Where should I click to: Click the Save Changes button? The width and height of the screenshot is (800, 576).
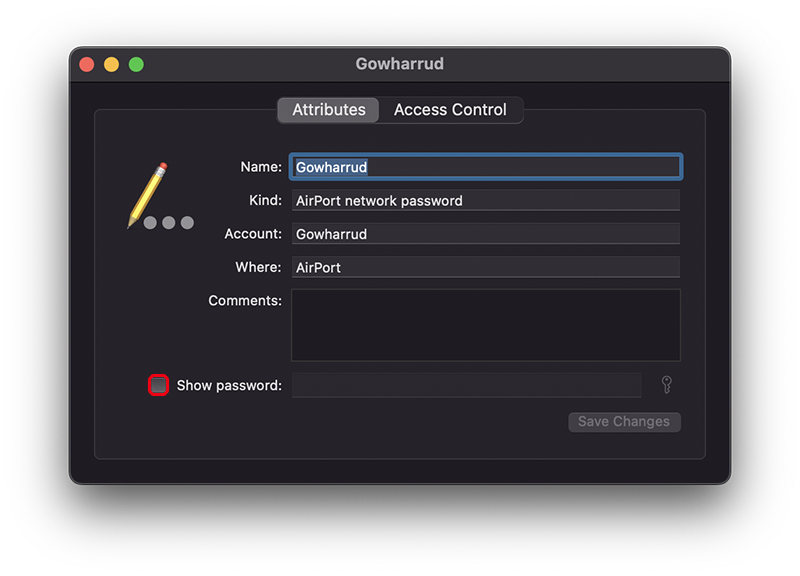pyautogui.click(x=624, y=421)
